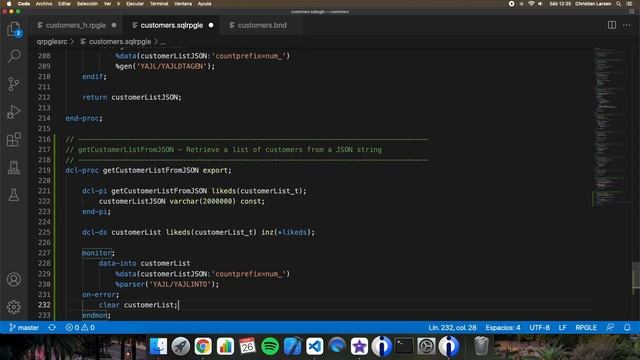Open Spotlight search in the menu bar

pyautogui.click(x=619, y=4)
